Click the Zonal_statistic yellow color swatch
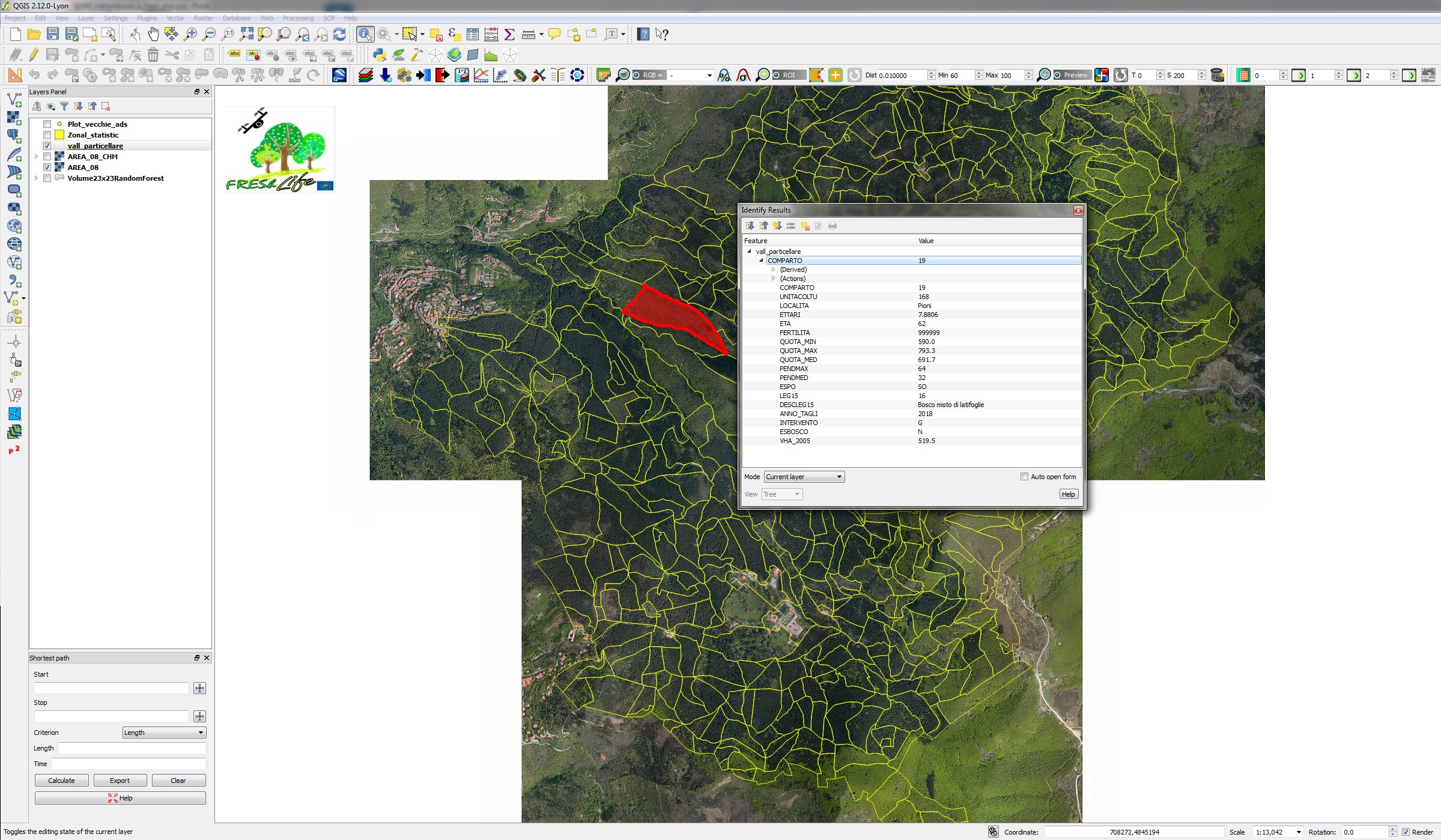Screen dimensions: 1441x840 pyautogui.click(x=59, y=135)
